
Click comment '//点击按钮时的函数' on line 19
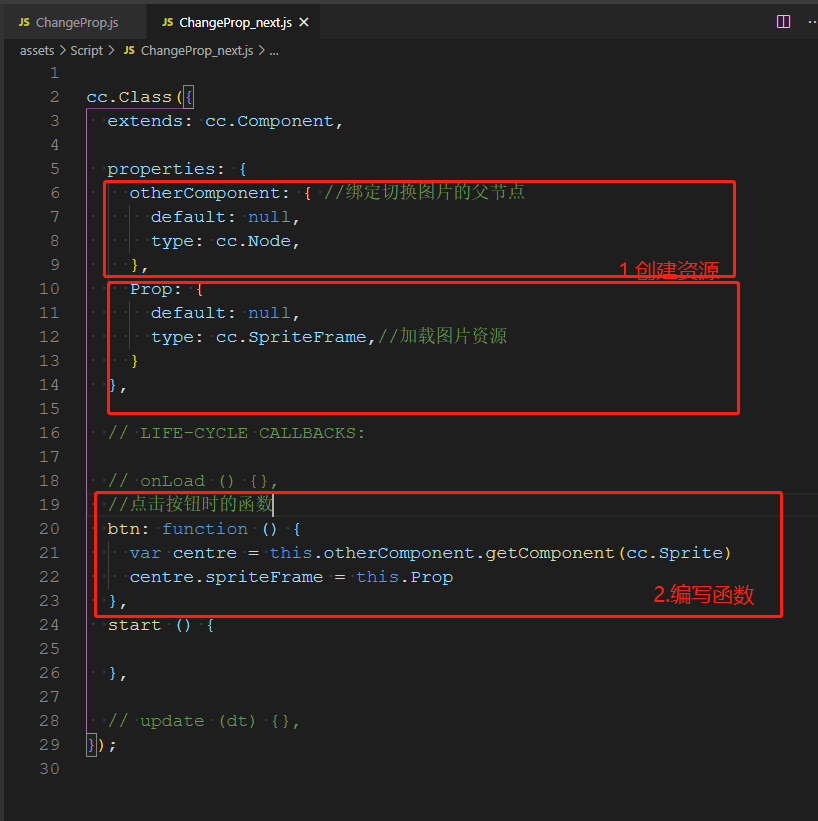190,504
